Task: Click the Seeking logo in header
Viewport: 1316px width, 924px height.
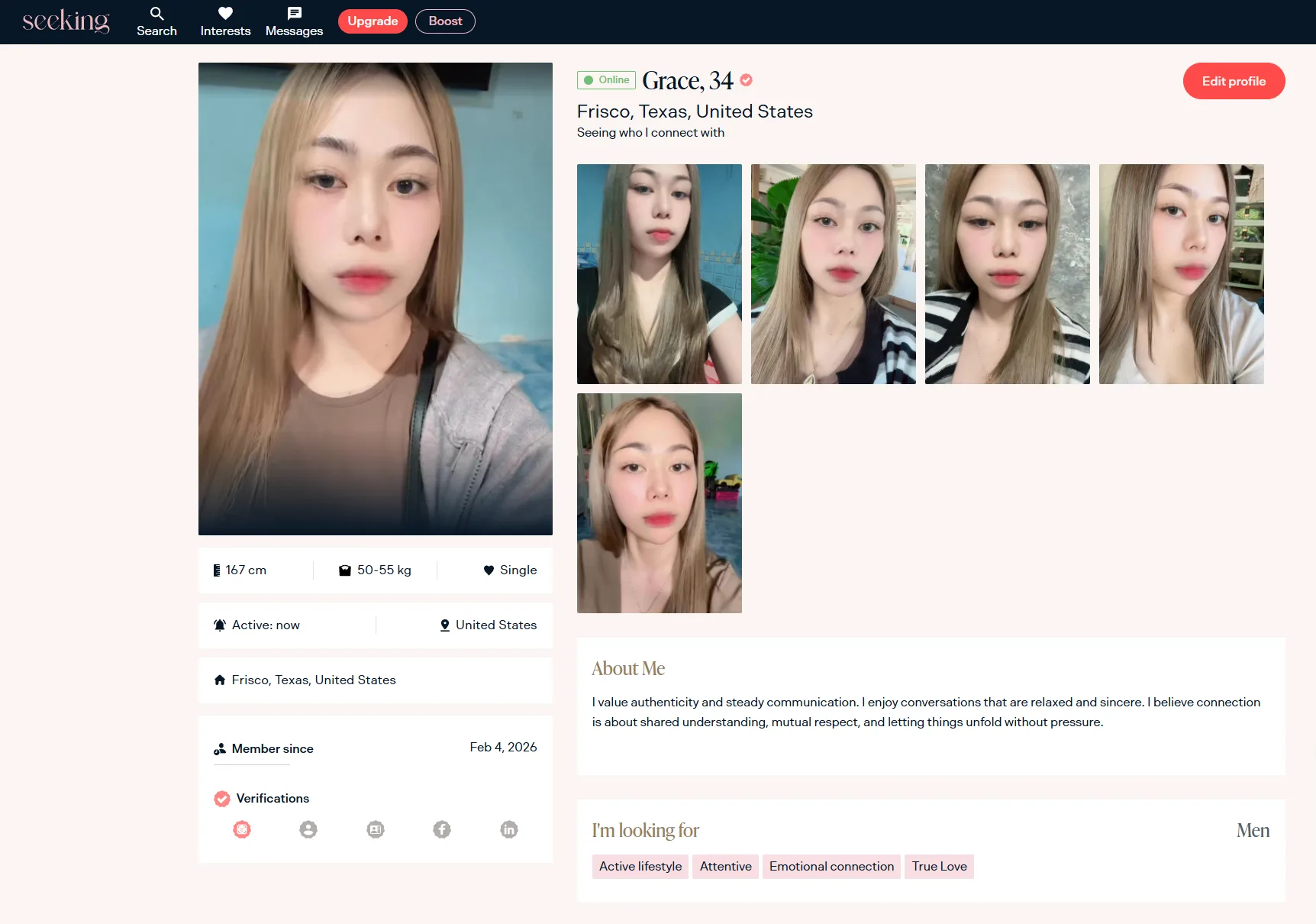Action: pos(66,21)
